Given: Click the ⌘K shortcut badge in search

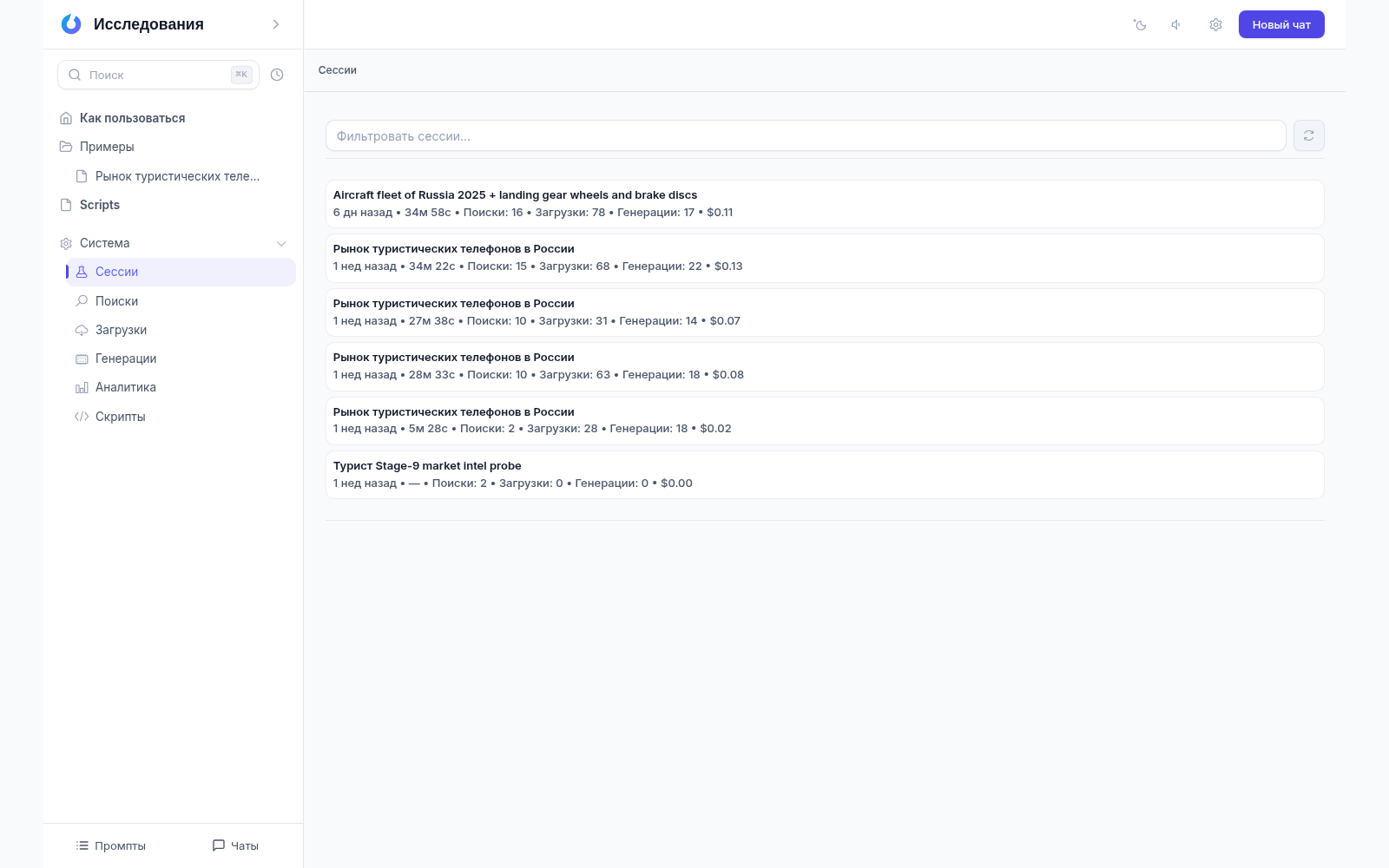Looking at the screenshot, I should [x=241, y=75].
